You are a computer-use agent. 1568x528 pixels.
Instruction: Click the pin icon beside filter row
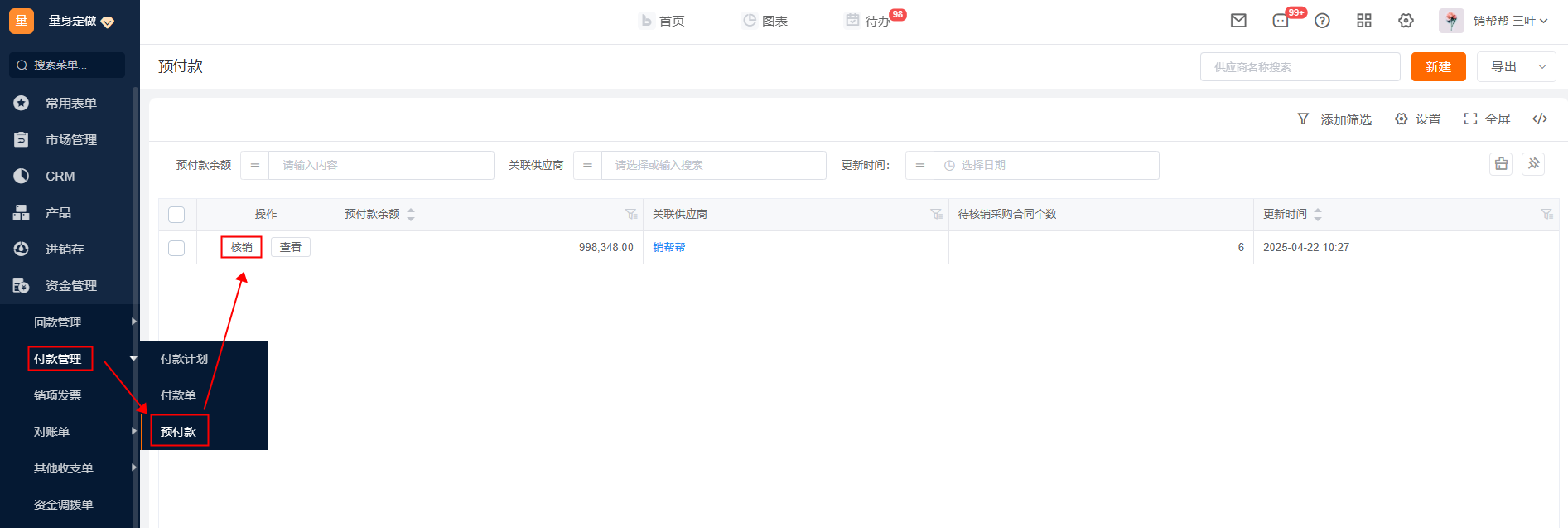click(x=1533, y=164)
